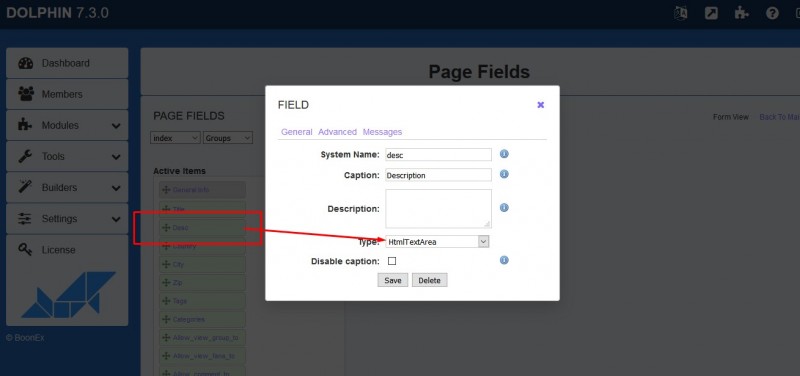Click the move handle on City item
The image size is (800, 376).
tap(166, 265)
